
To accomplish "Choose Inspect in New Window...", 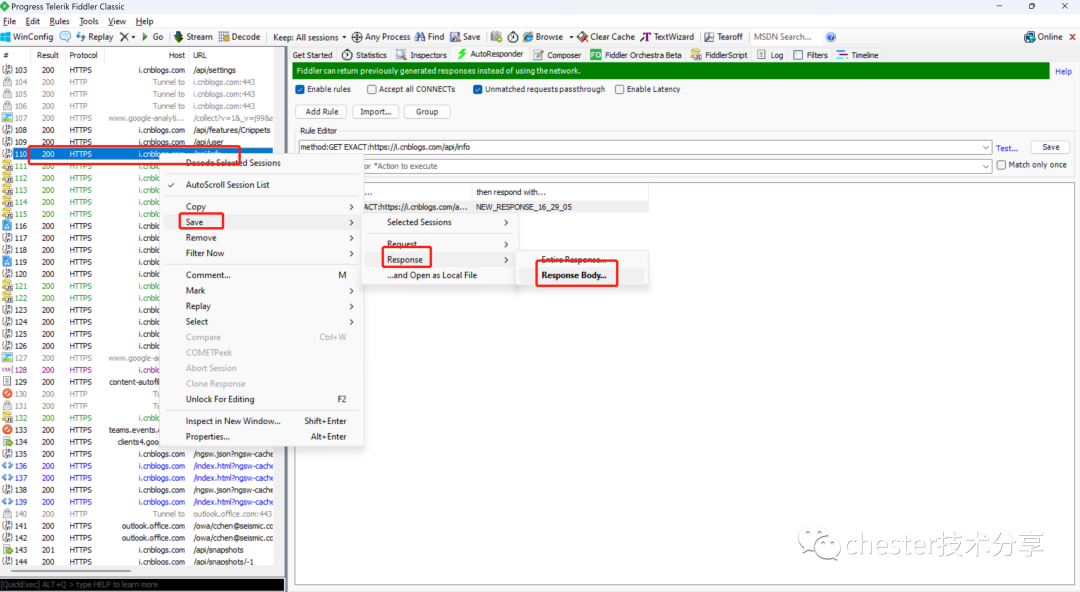I will [262, 421].
